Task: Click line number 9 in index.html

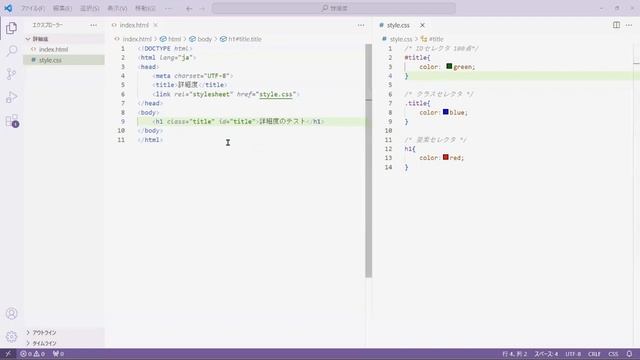Action: (x=122, y=122)
